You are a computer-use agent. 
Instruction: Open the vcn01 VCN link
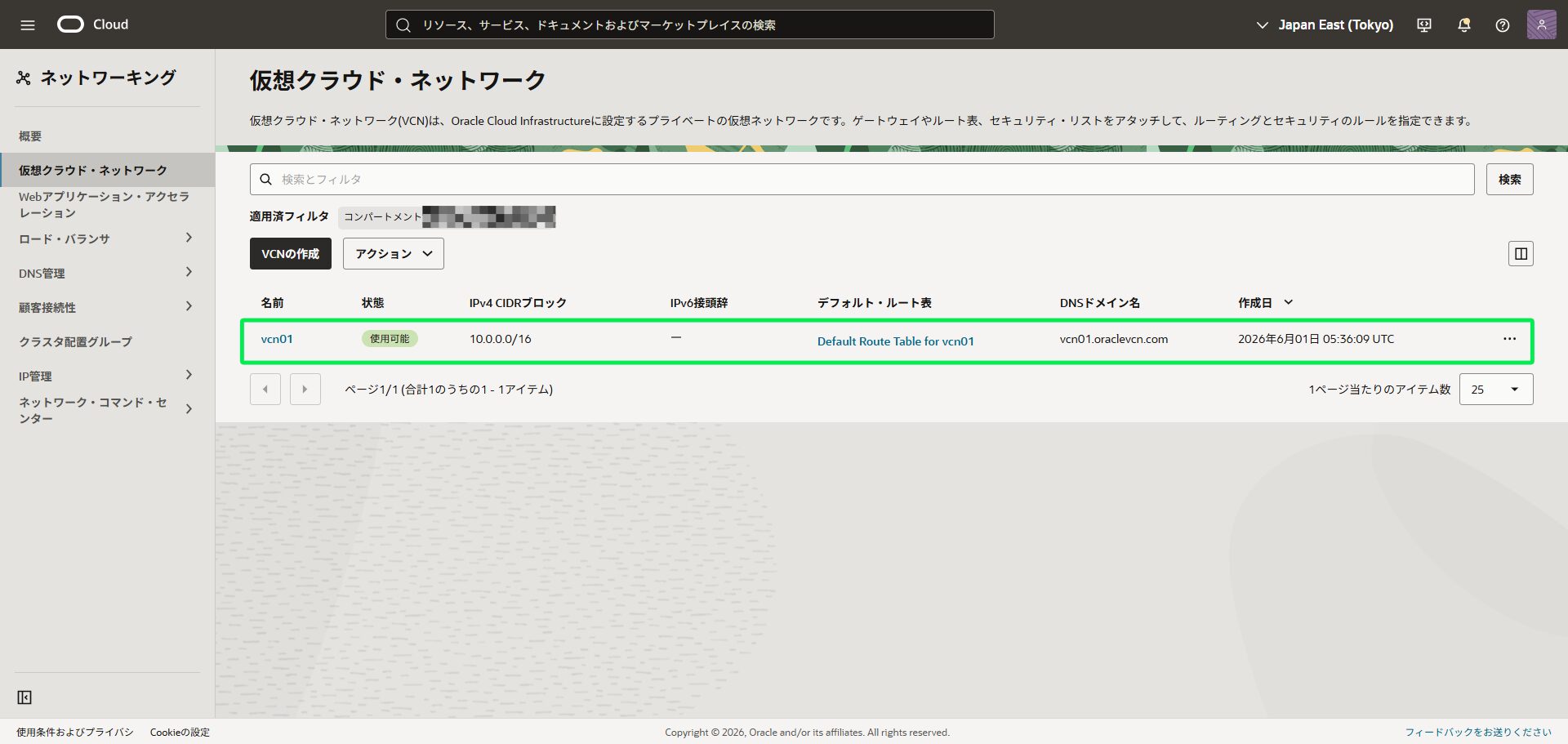pos(277,339)
